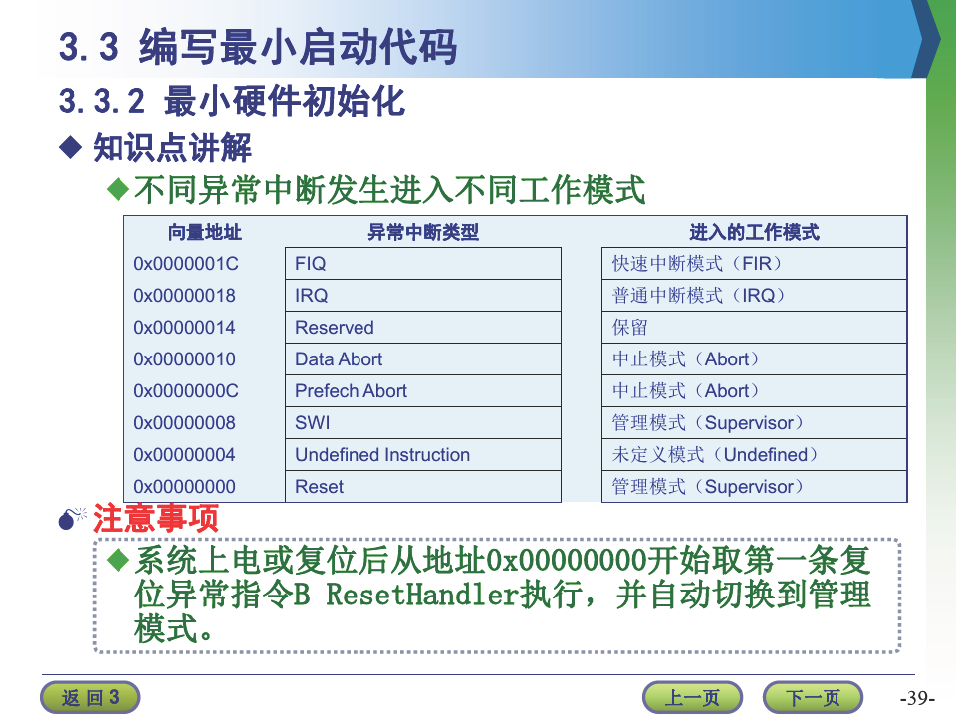Viewport: 956px width, 717px height.
Task: Click the Reset exception cell
Action: tap(423, 487)
